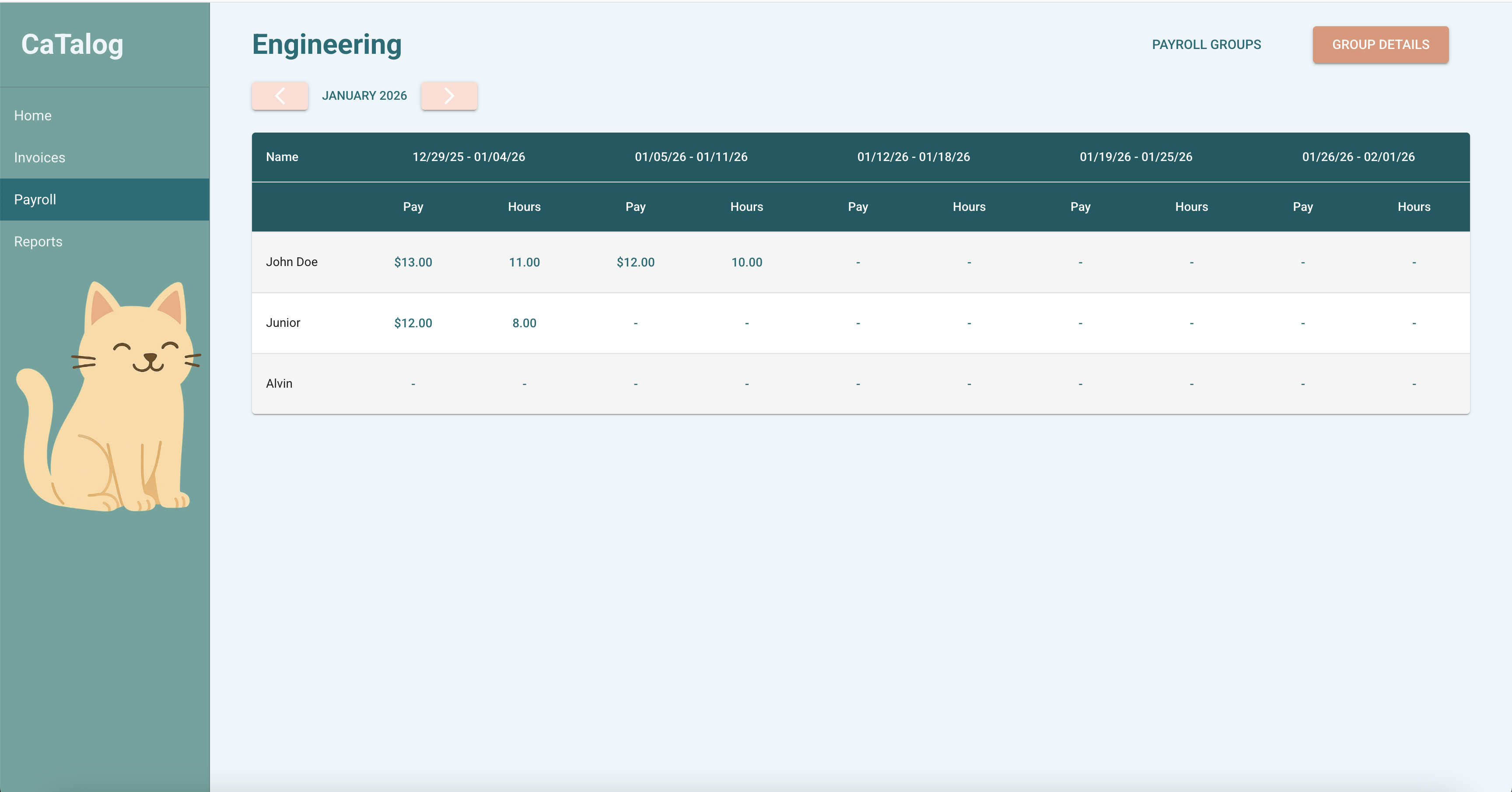The width and height of the screenshot is (1512, 792).
Task: Select John Doe's name in the table
Action: (x=292, y=263)
